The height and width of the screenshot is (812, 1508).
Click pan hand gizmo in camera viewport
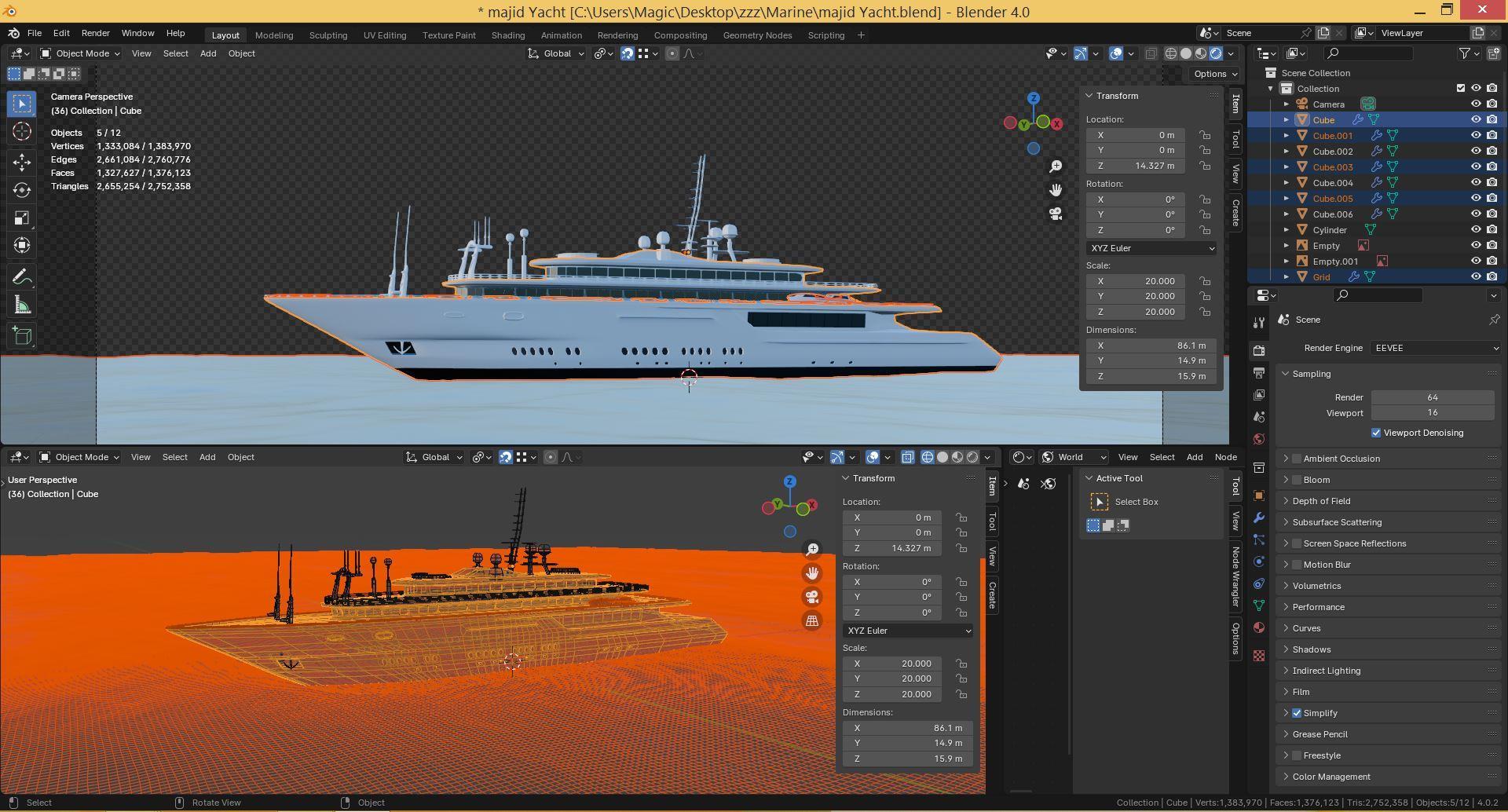point(1056,190)
